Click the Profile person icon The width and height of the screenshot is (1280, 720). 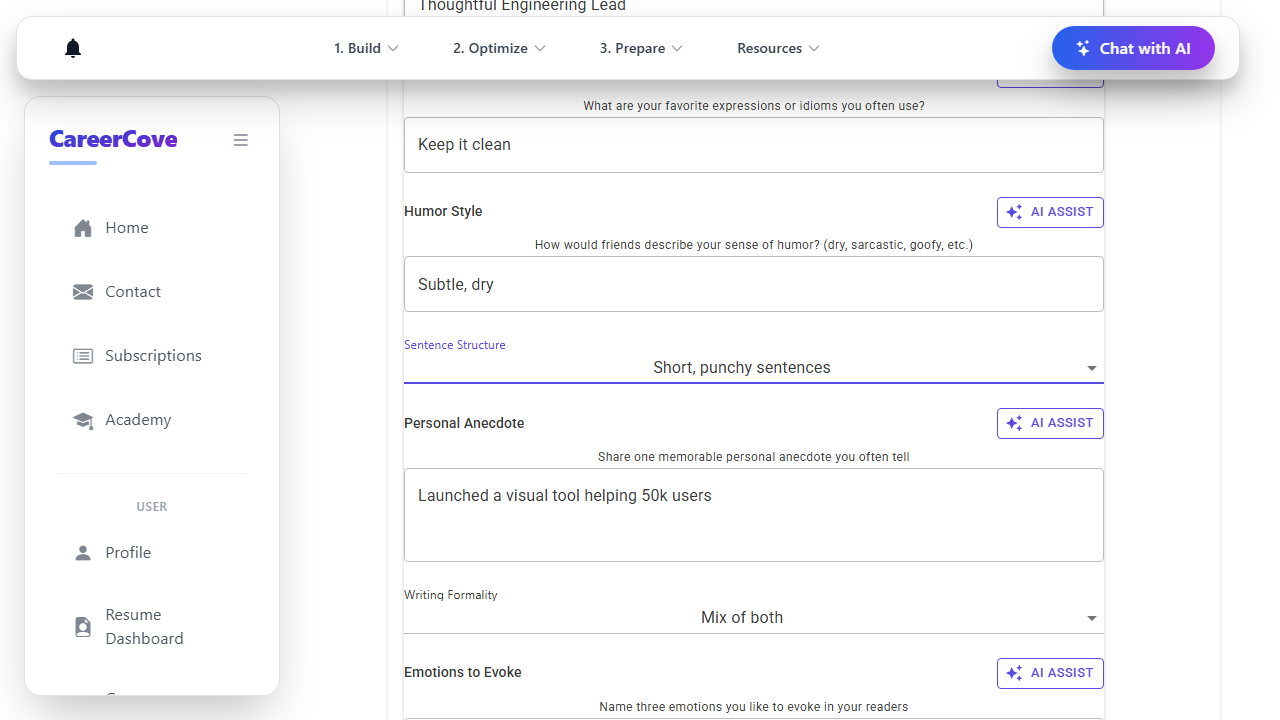[x=83, y=553]
